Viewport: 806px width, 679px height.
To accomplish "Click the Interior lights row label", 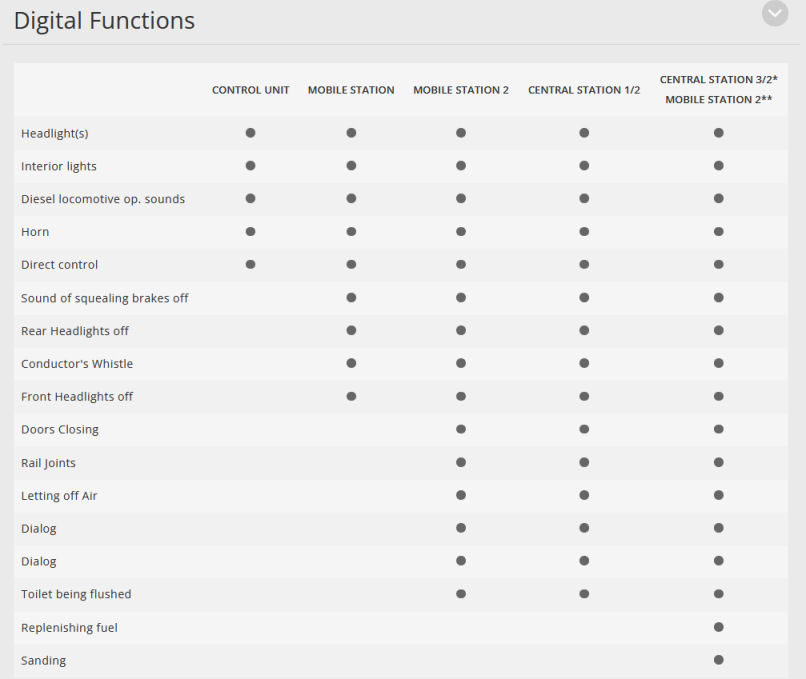I will [59, 167].
